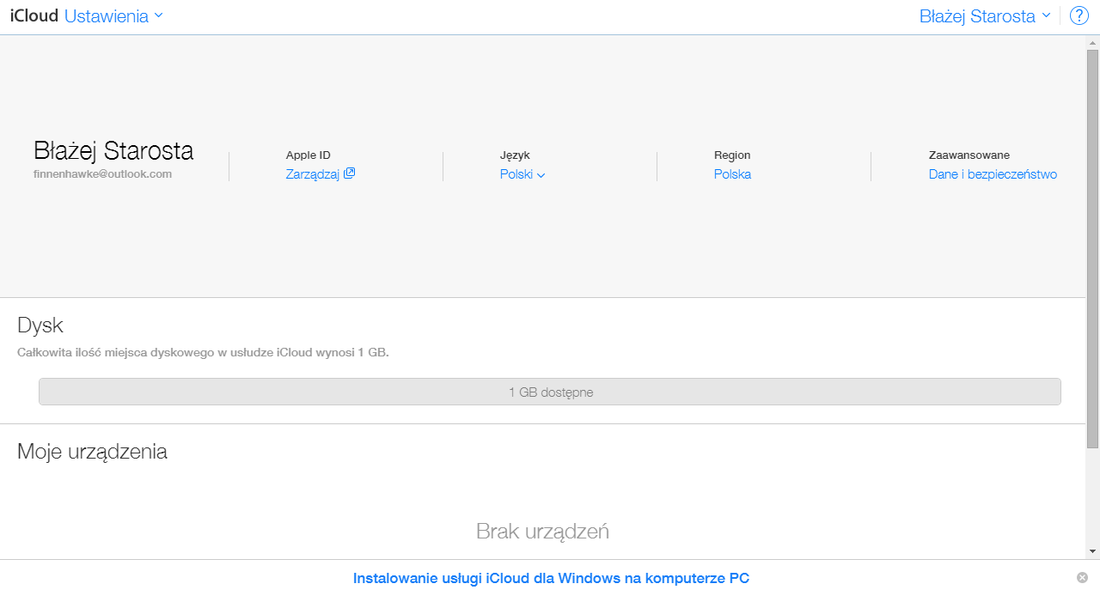The height and width of the screenshot is (596, 1100).
Task: Open Zarządzaj Apple ID link
Action: (320, 174)
